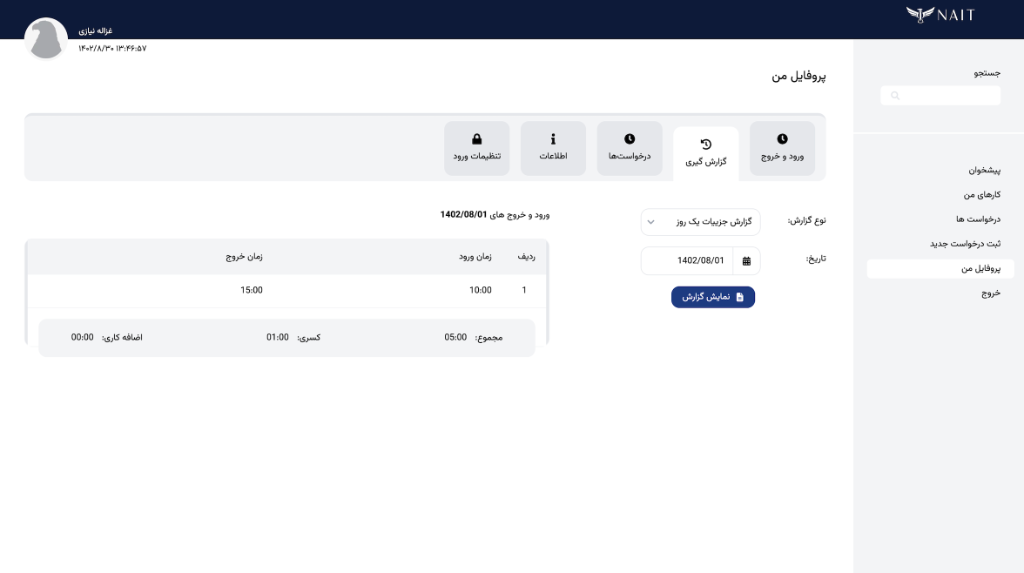The image size is (1024, 573).
Task: Open درخواست ها sidebar item
Action: point(978,219)
